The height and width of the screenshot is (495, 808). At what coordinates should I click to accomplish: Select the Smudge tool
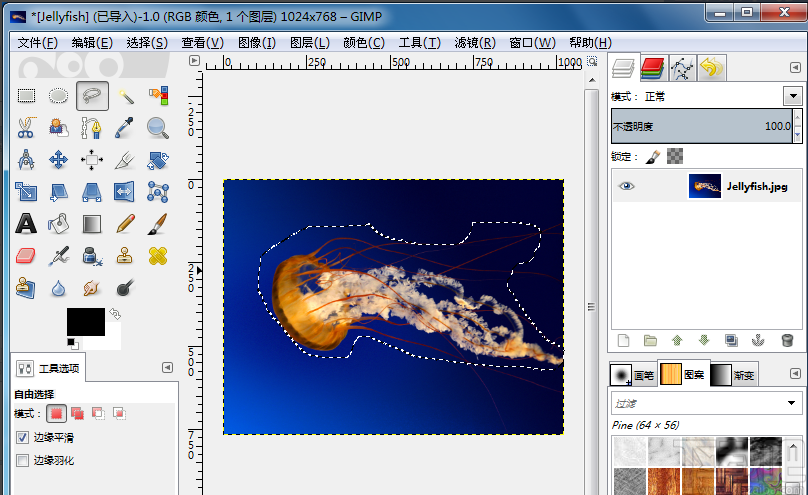[x=91, y=287]
